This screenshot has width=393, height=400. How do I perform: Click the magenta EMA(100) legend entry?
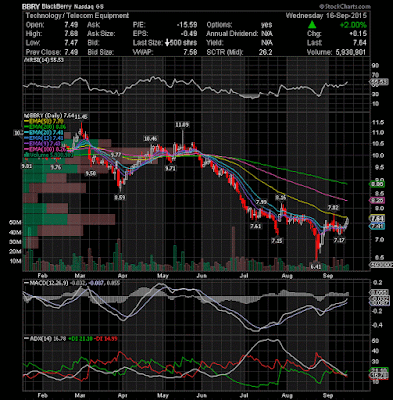click(46, 149)
